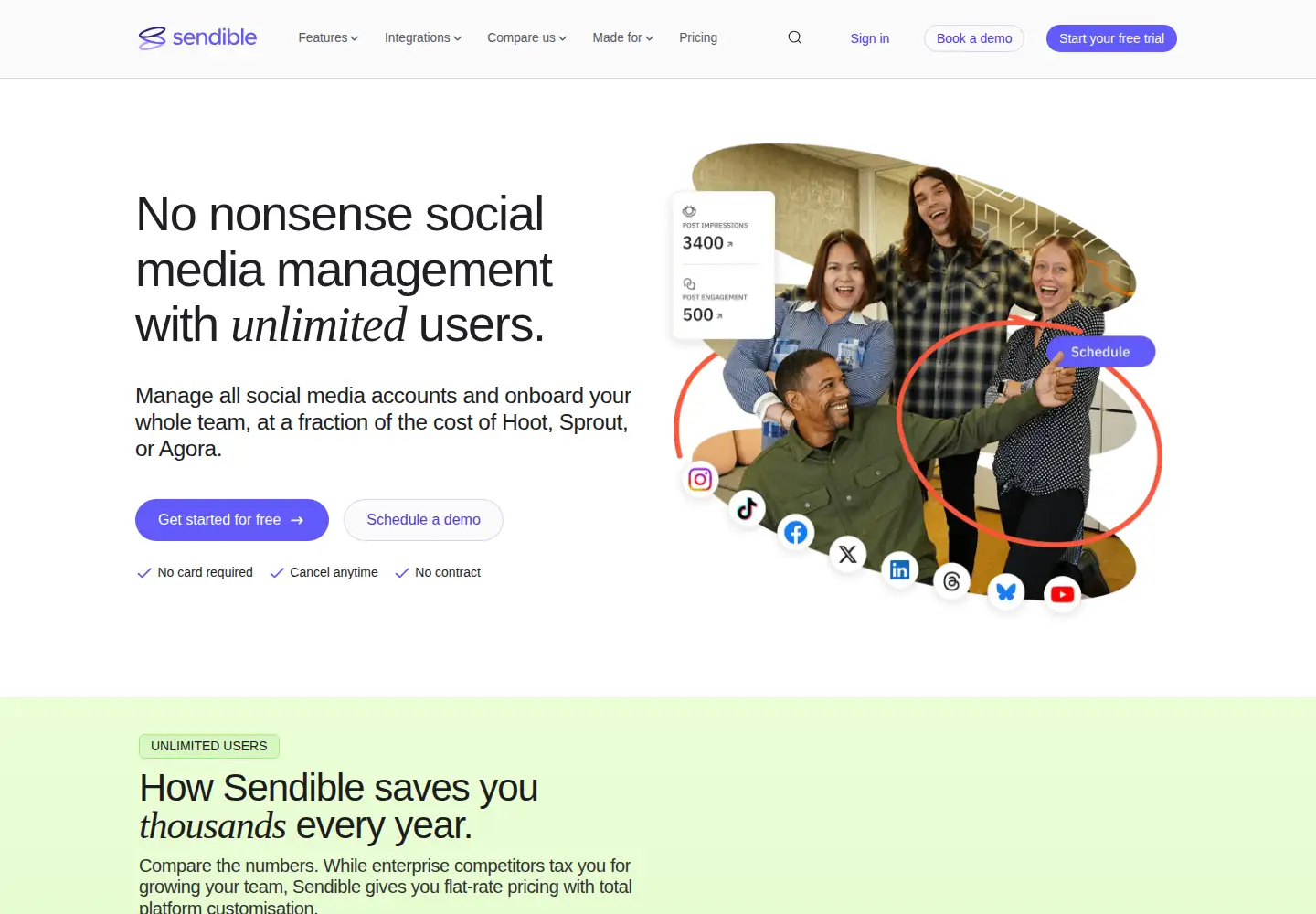1316x914 pixels.
Task: Open the search icon in header
Action: [x=795, y=37]
